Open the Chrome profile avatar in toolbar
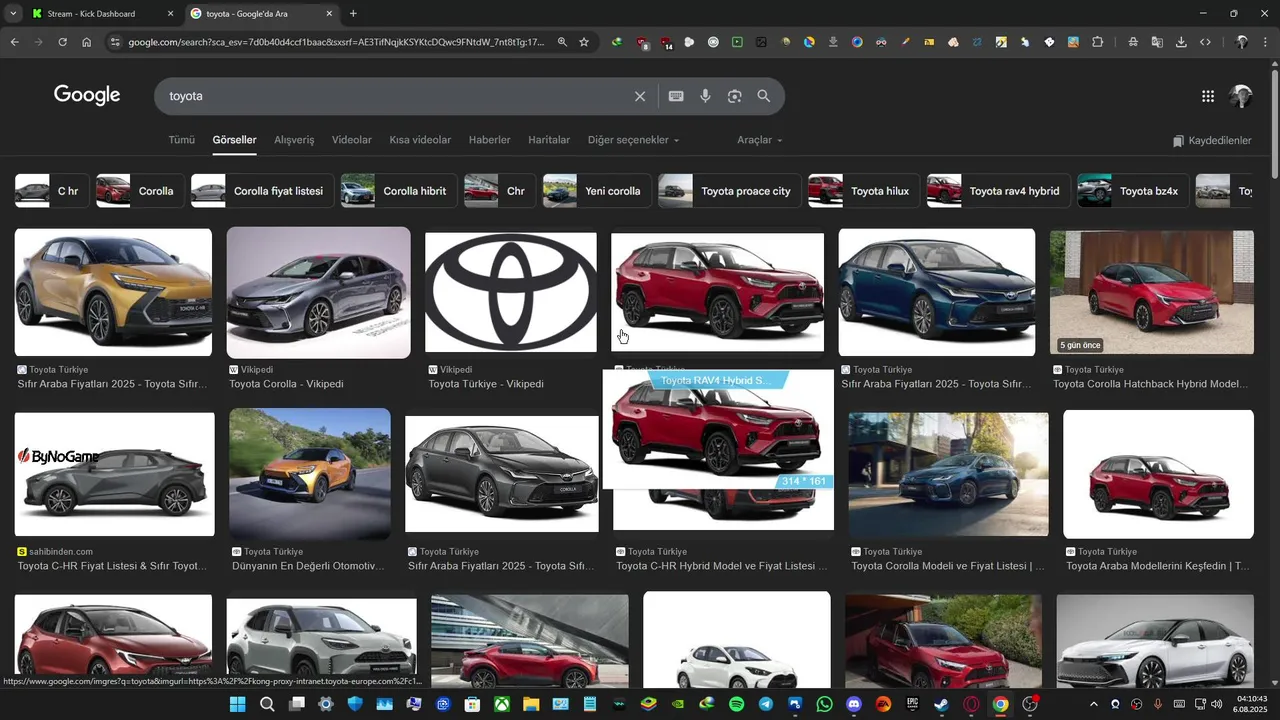This screenshot has height=720, width=1280. coord(1242,42)
